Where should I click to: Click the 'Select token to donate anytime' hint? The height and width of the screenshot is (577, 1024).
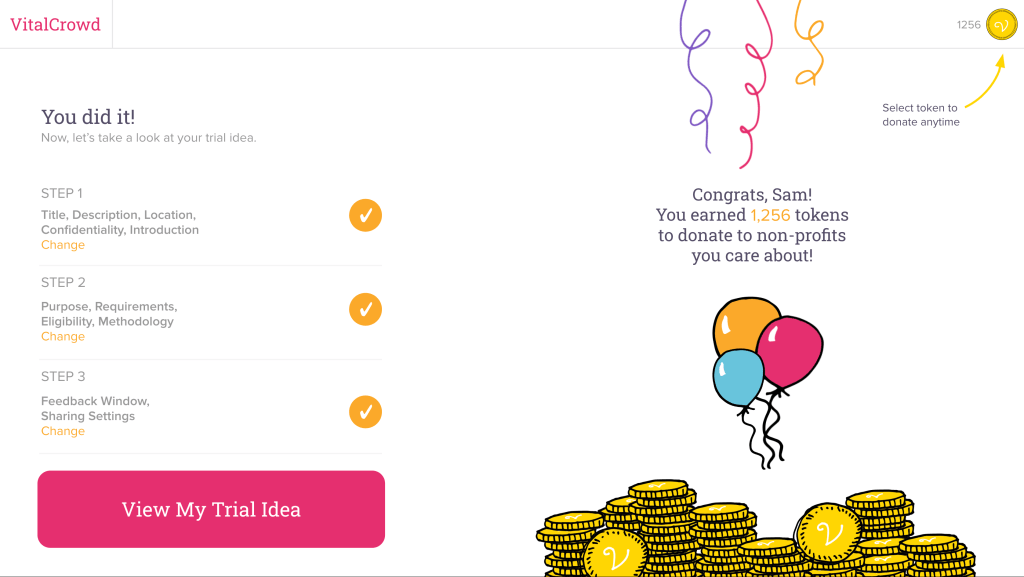click(920, 115)
